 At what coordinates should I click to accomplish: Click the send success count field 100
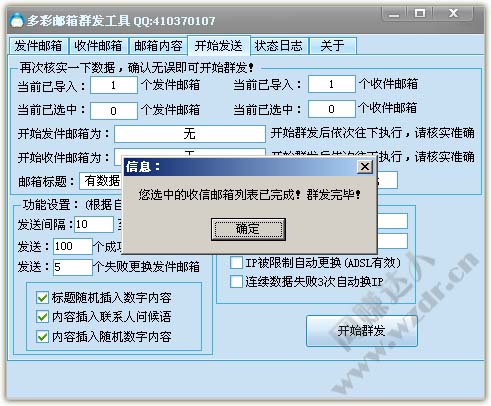(x=73, y=247)
